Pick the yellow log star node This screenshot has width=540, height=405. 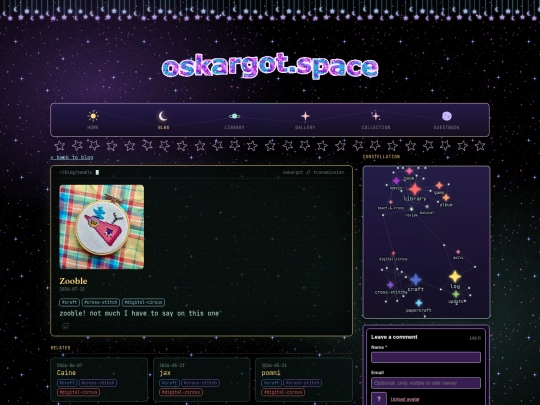click(455, 277)
